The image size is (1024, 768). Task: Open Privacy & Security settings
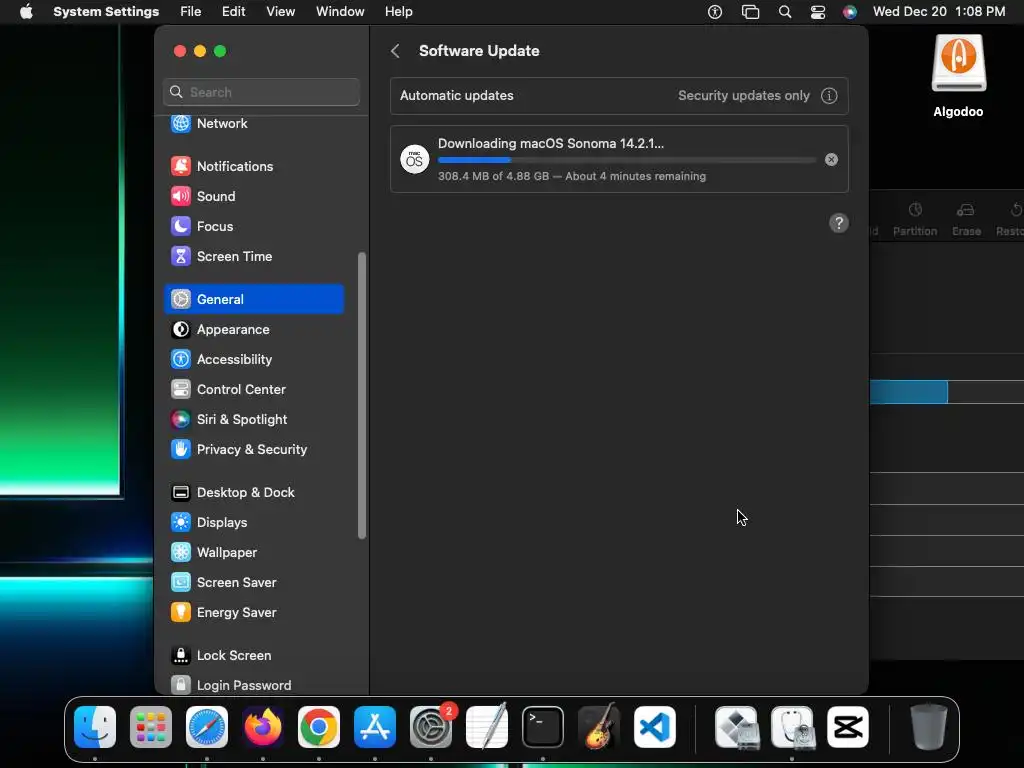[x=254, y=450]
